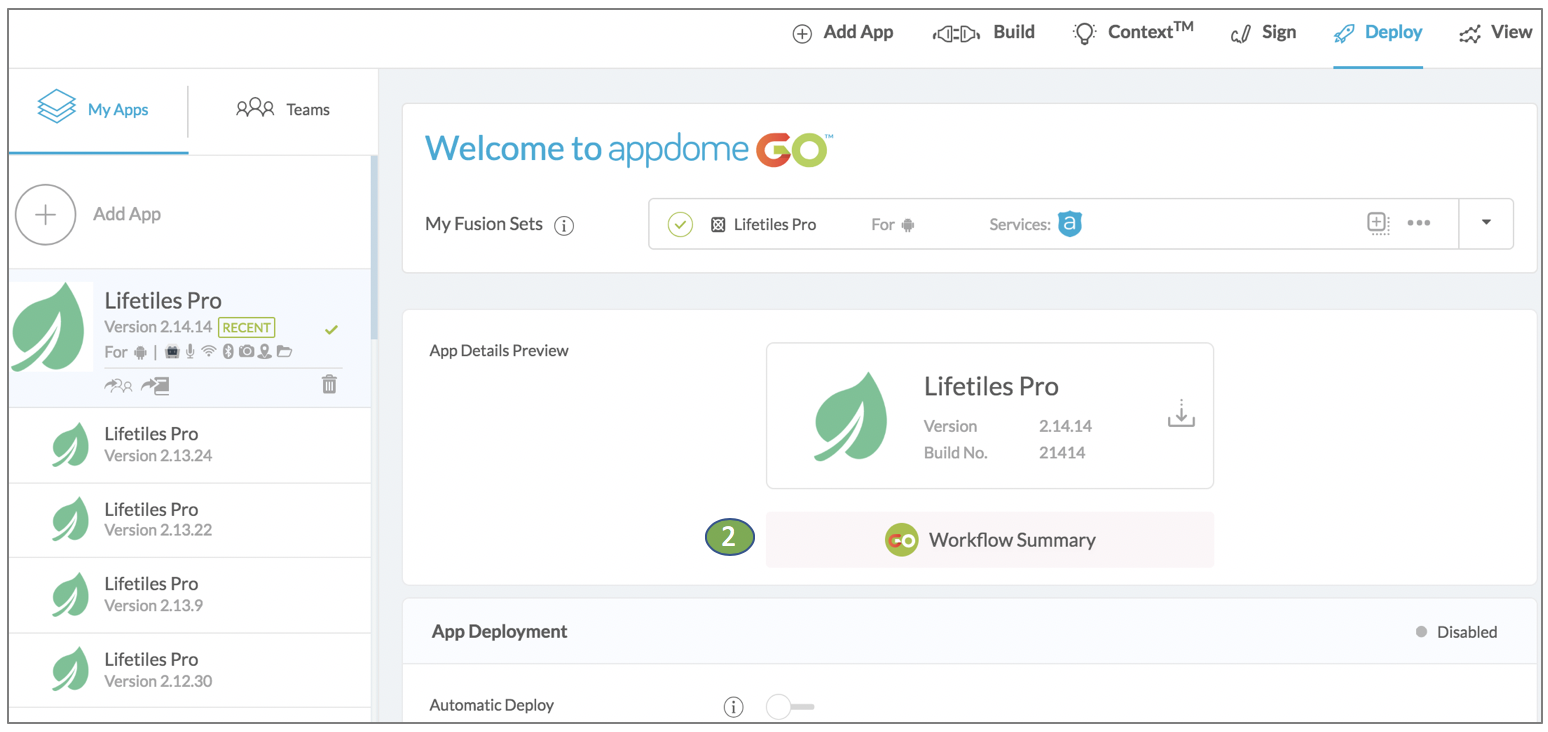This screenshot has width=1548, height=732.
Task: Click the circular plus Add App button in sidebar
Action: 45,214
